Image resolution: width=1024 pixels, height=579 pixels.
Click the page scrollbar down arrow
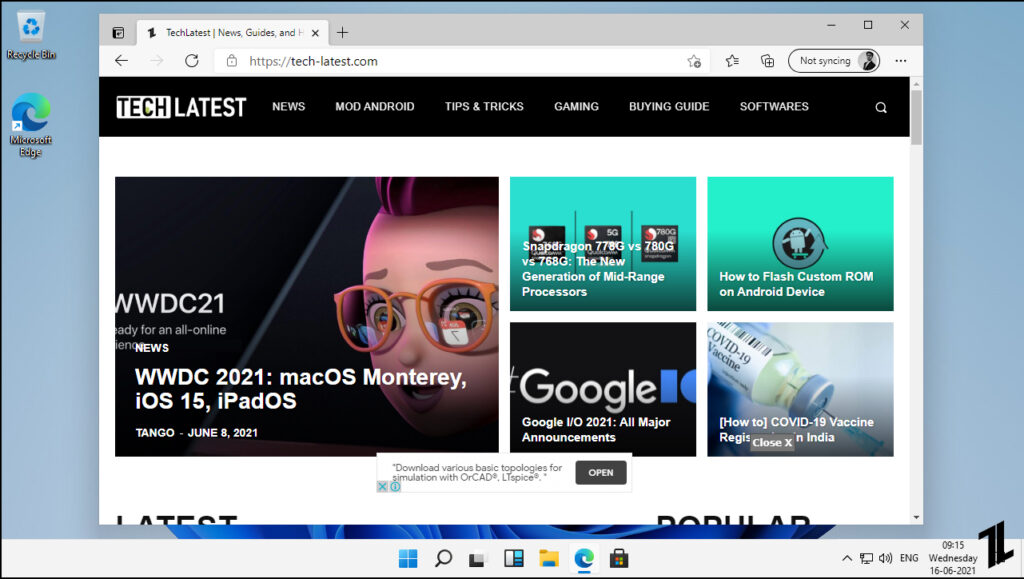916,518
